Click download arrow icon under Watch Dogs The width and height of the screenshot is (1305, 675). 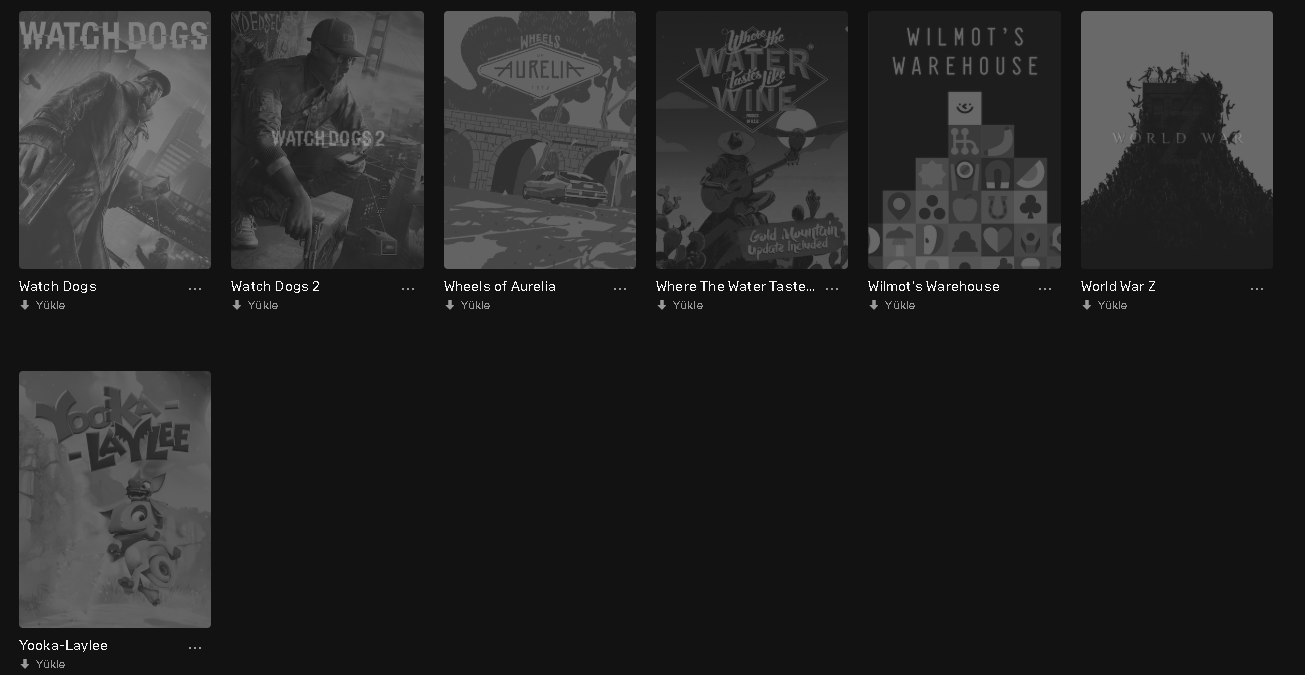click(x=25, y=305)
